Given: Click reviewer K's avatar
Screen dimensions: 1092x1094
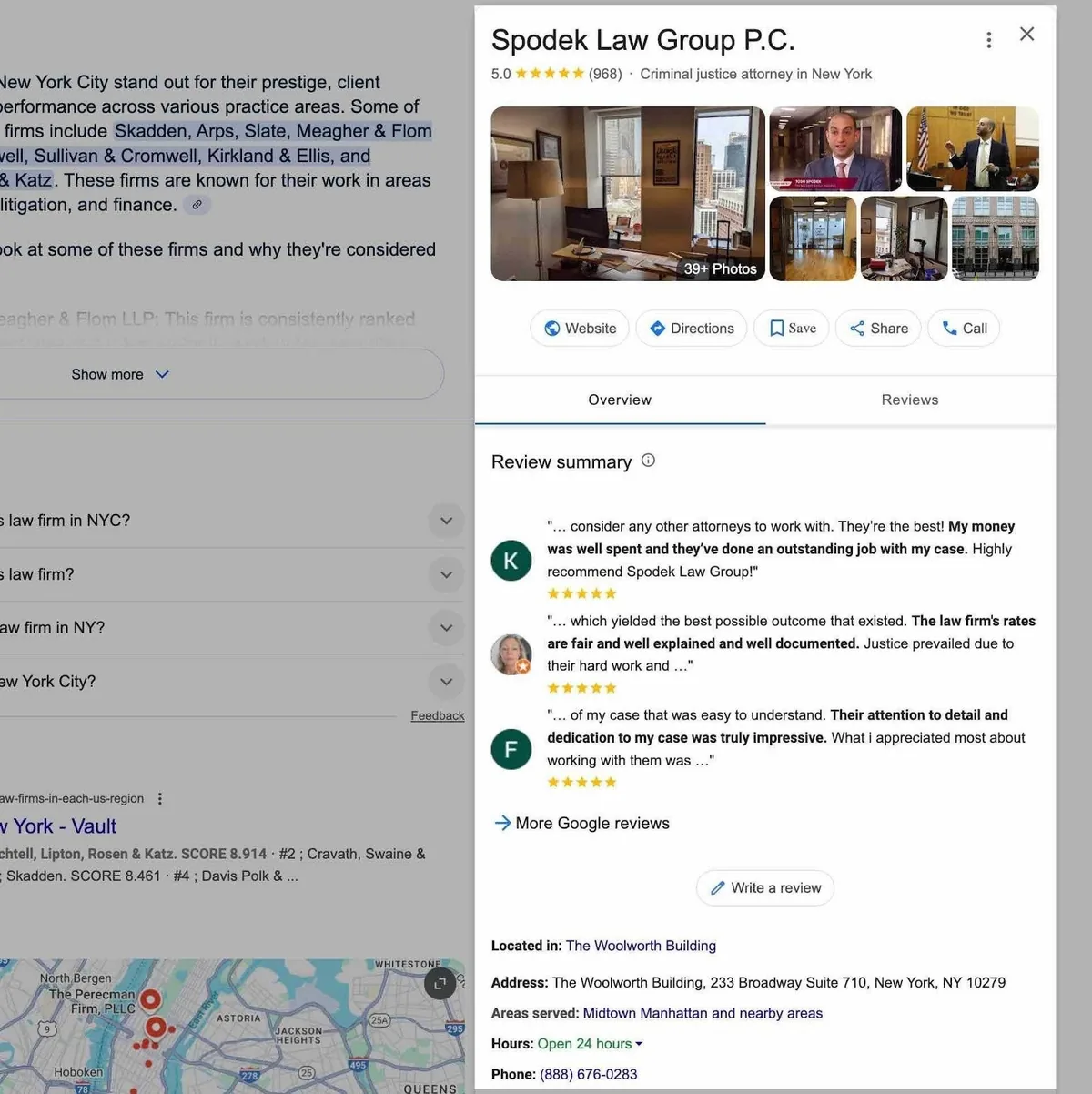Looking at the screenshot, I should [x=511, y=561].
